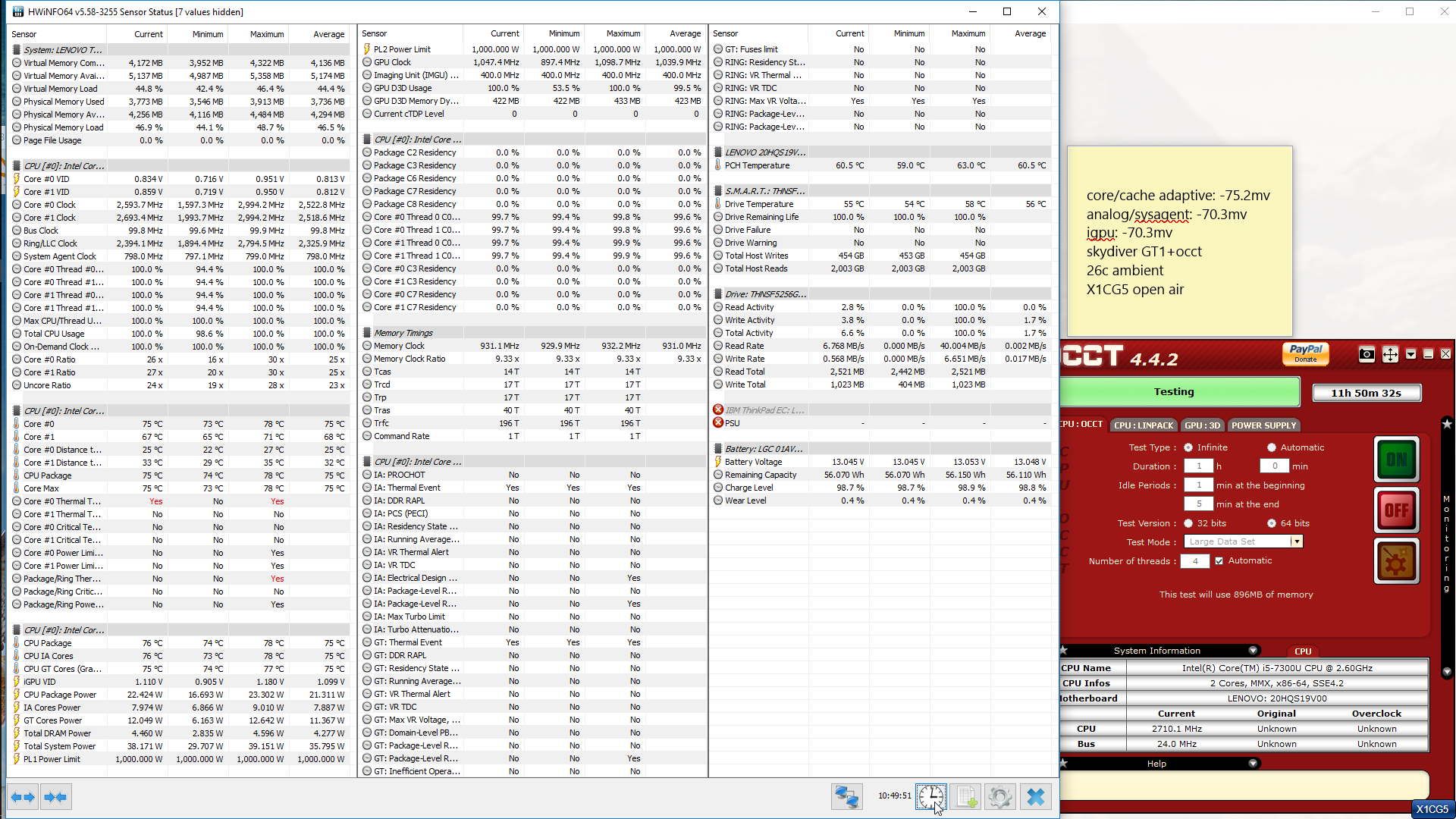Click the idle minutes at the end field
The image size is (1456, 819).
tap(1199, 504)
